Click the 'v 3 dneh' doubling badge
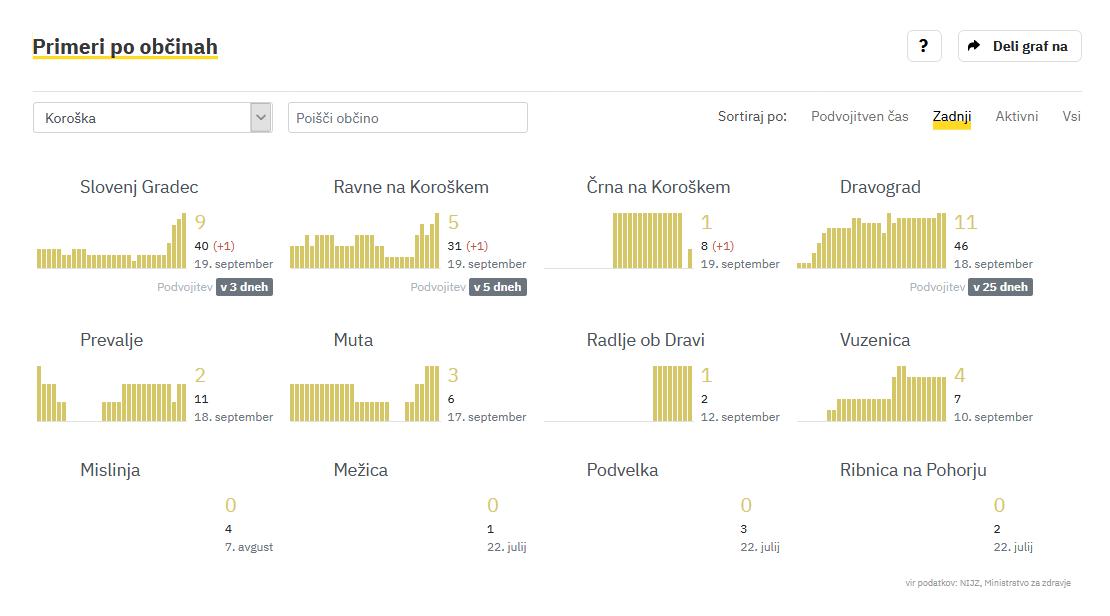 point(244,287)
